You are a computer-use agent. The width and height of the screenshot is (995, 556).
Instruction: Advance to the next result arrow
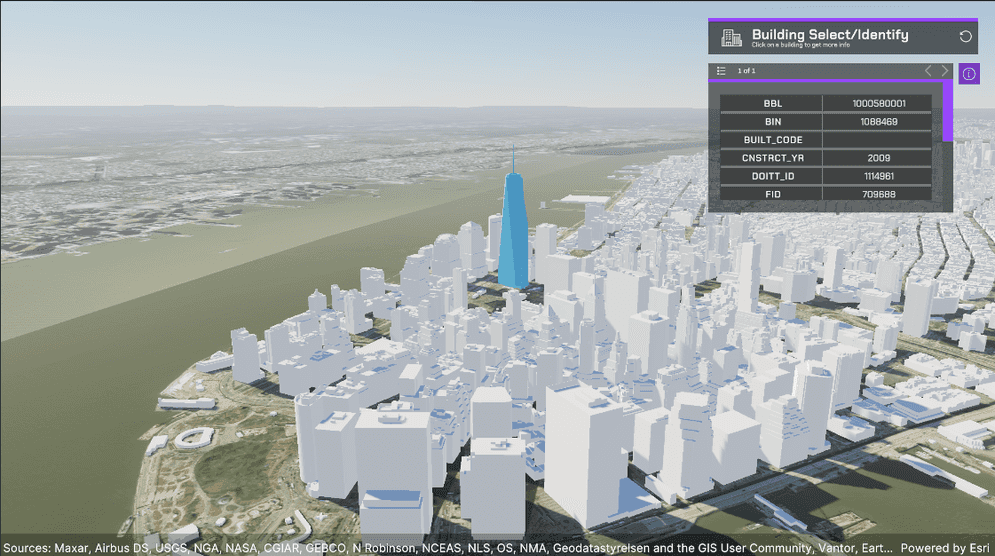click(945, 71)
